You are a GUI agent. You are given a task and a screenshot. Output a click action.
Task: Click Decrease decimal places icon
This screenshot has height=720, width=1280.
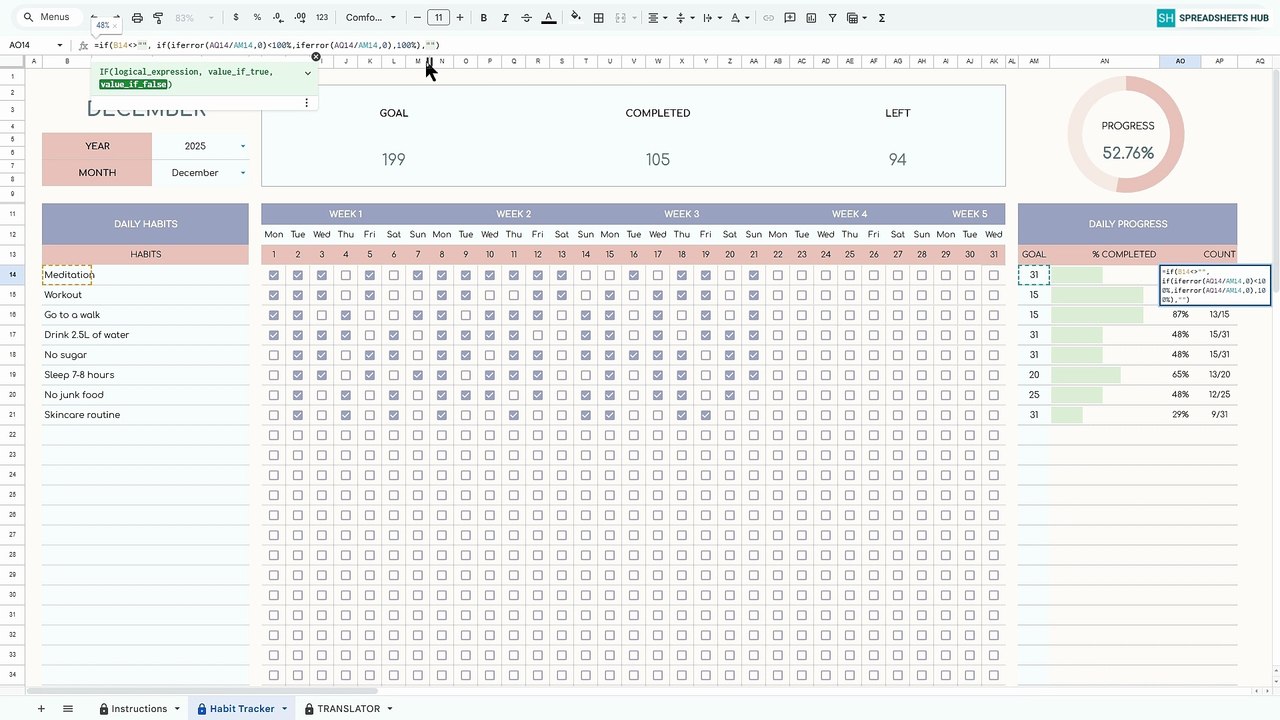tap(278, 18)
